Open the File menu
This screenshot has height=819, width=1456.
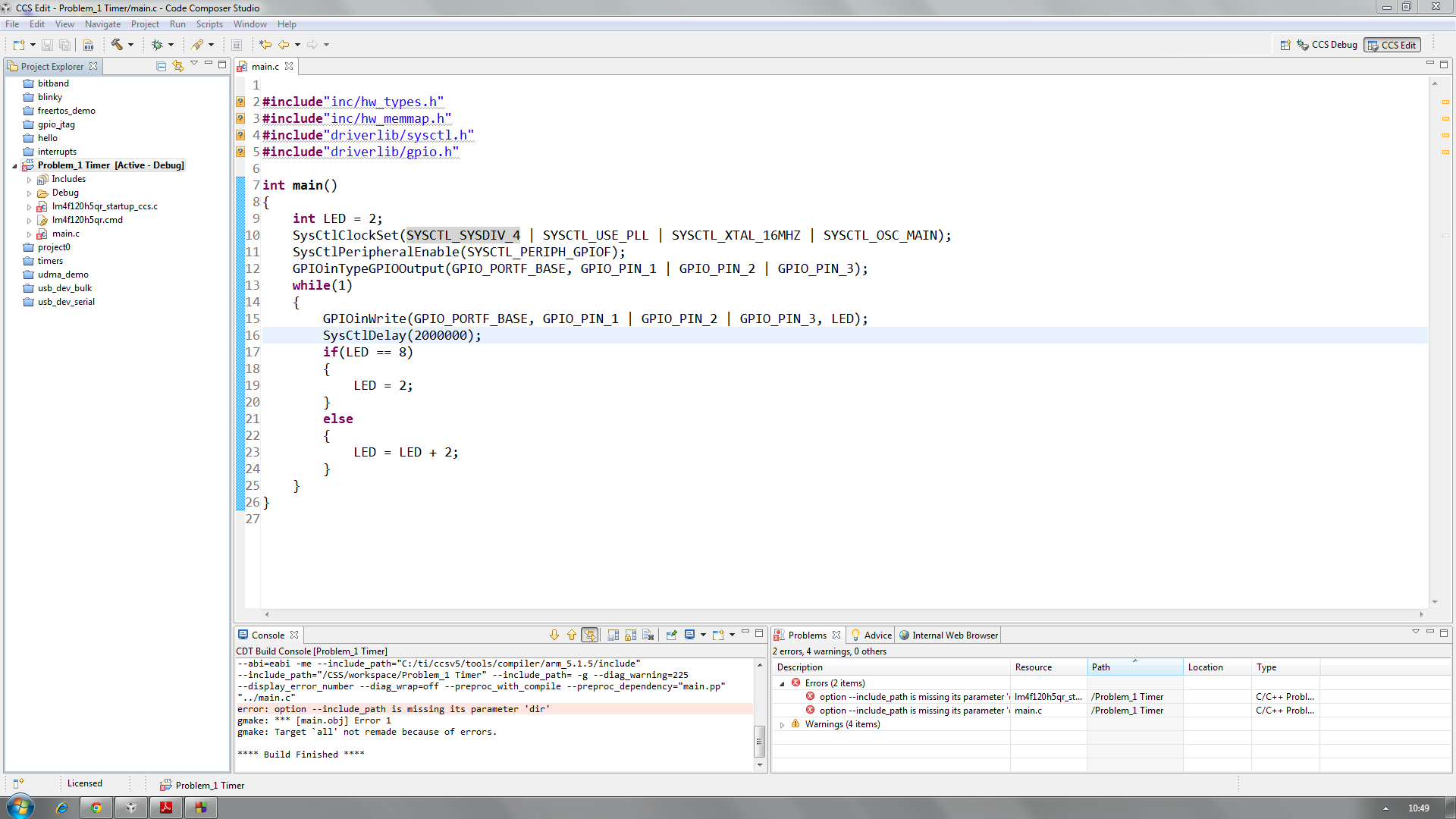click(12, 24)
